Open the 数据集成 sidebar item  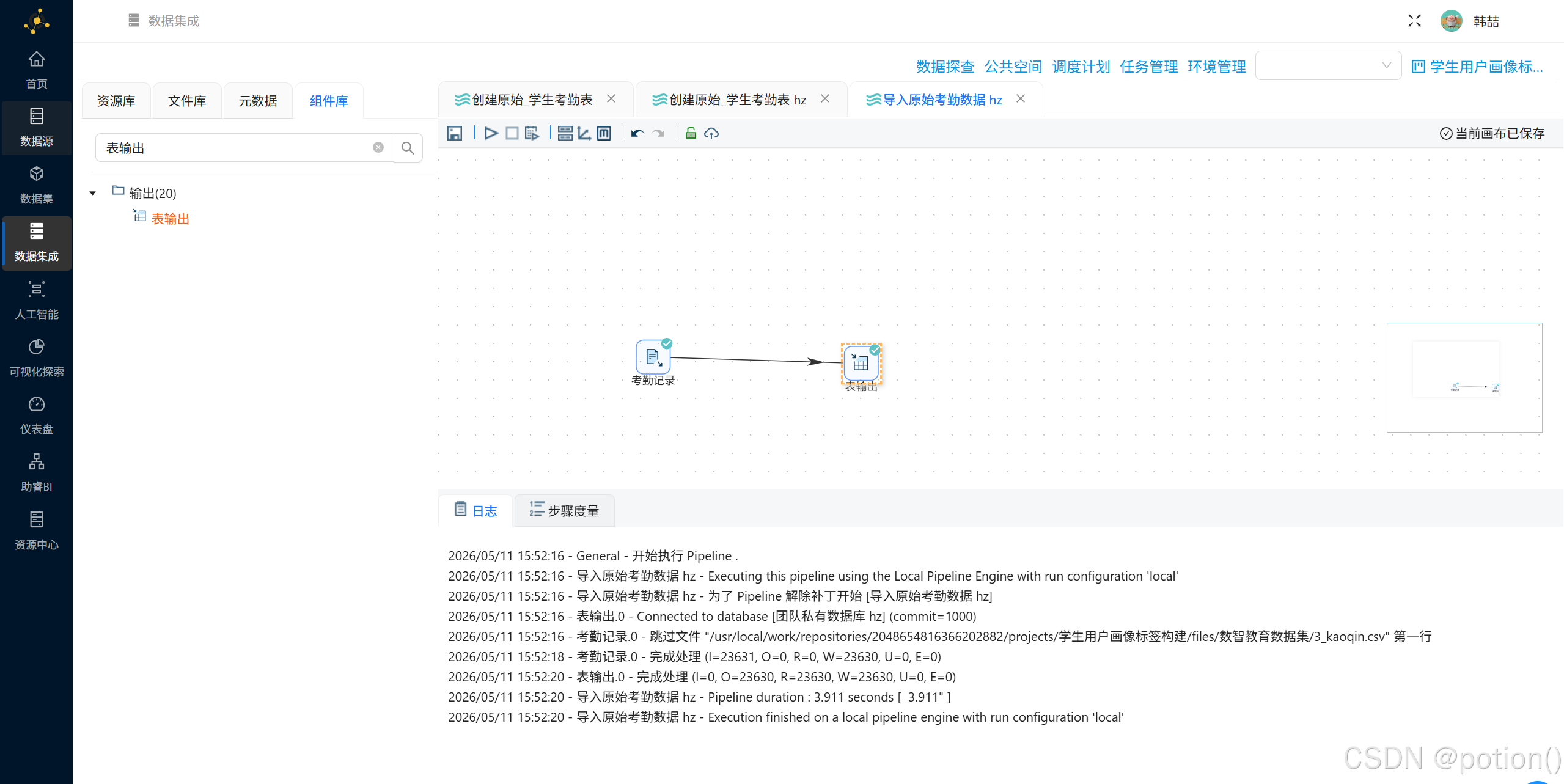37,243
